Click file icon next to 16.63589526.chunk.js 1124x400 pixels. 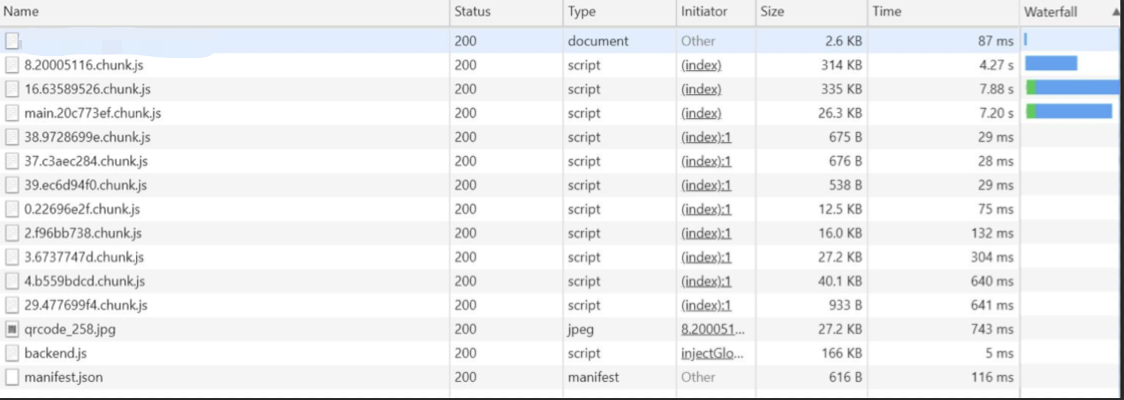tap(12, 89)
